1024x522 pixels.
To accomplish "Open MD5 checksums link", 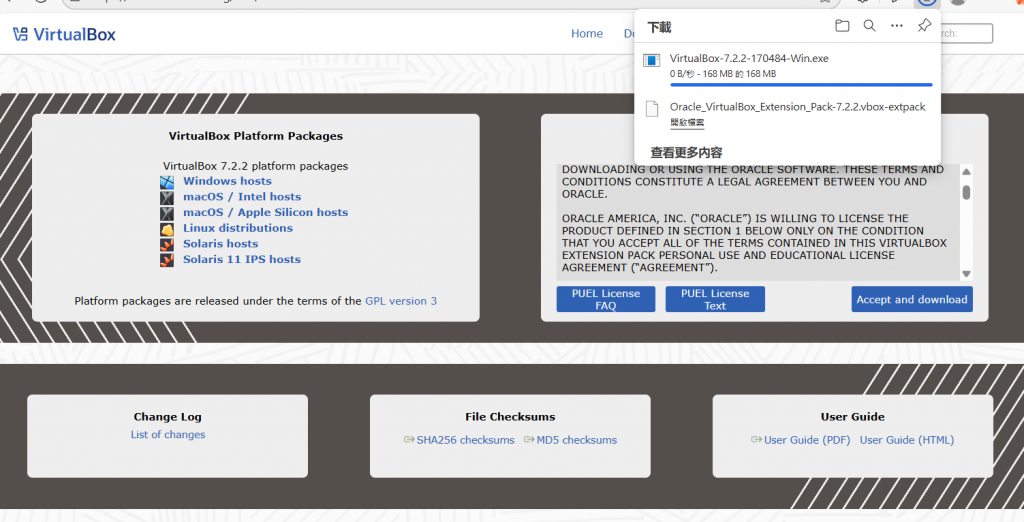I will point(577,440).
